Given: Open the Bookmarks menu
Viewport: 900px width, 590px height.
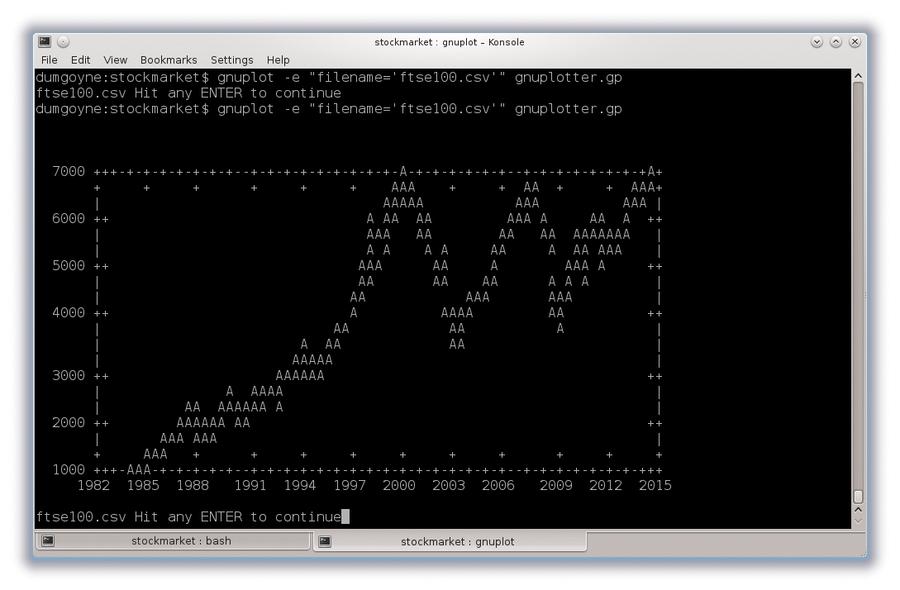Looking at the screenshot, I should coord(168,60).
